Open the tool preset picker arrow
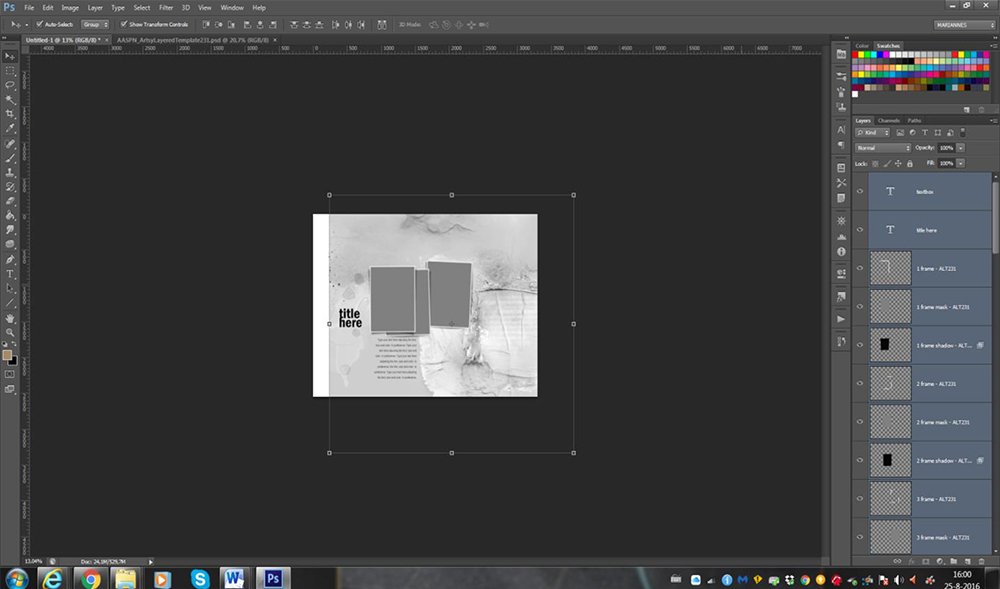1000x589 pixels. point(26,24)
